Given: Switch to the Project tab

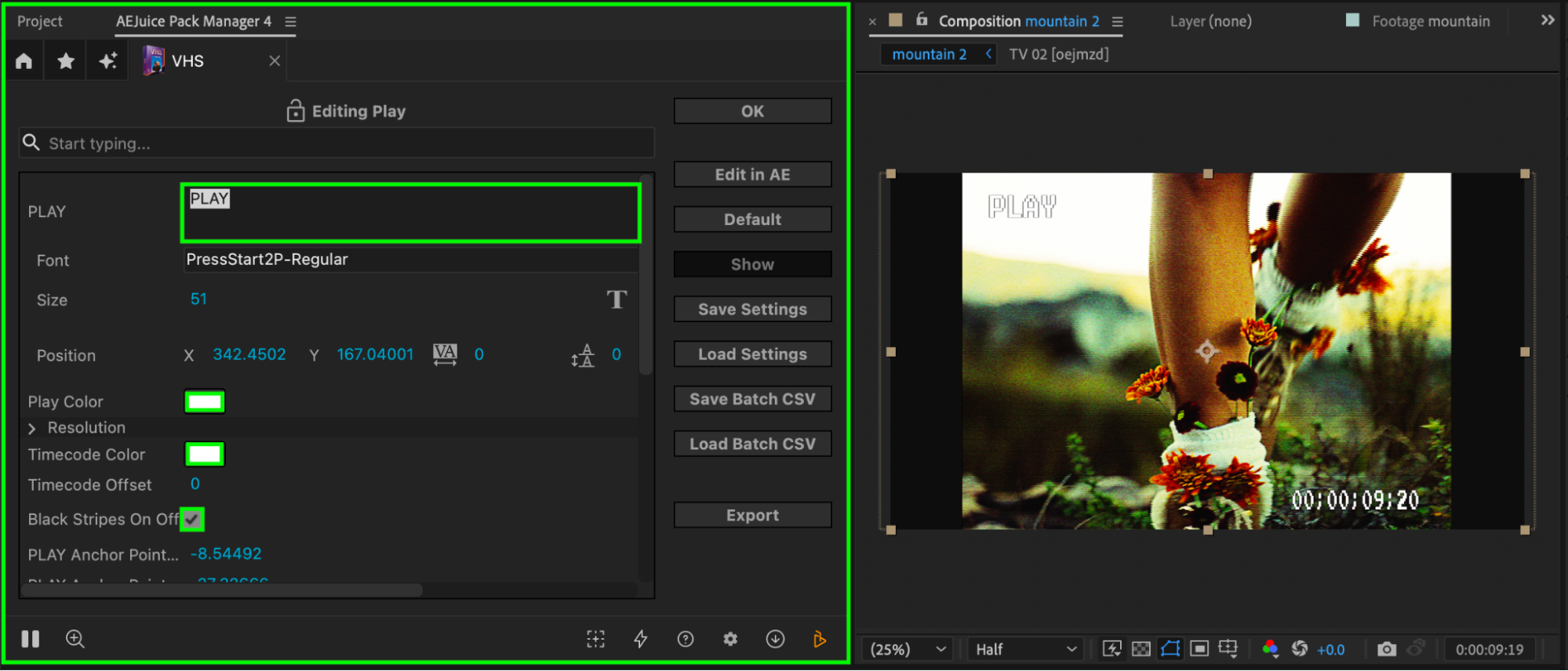Looking at the screenshot, I should (x=40, y=21).
